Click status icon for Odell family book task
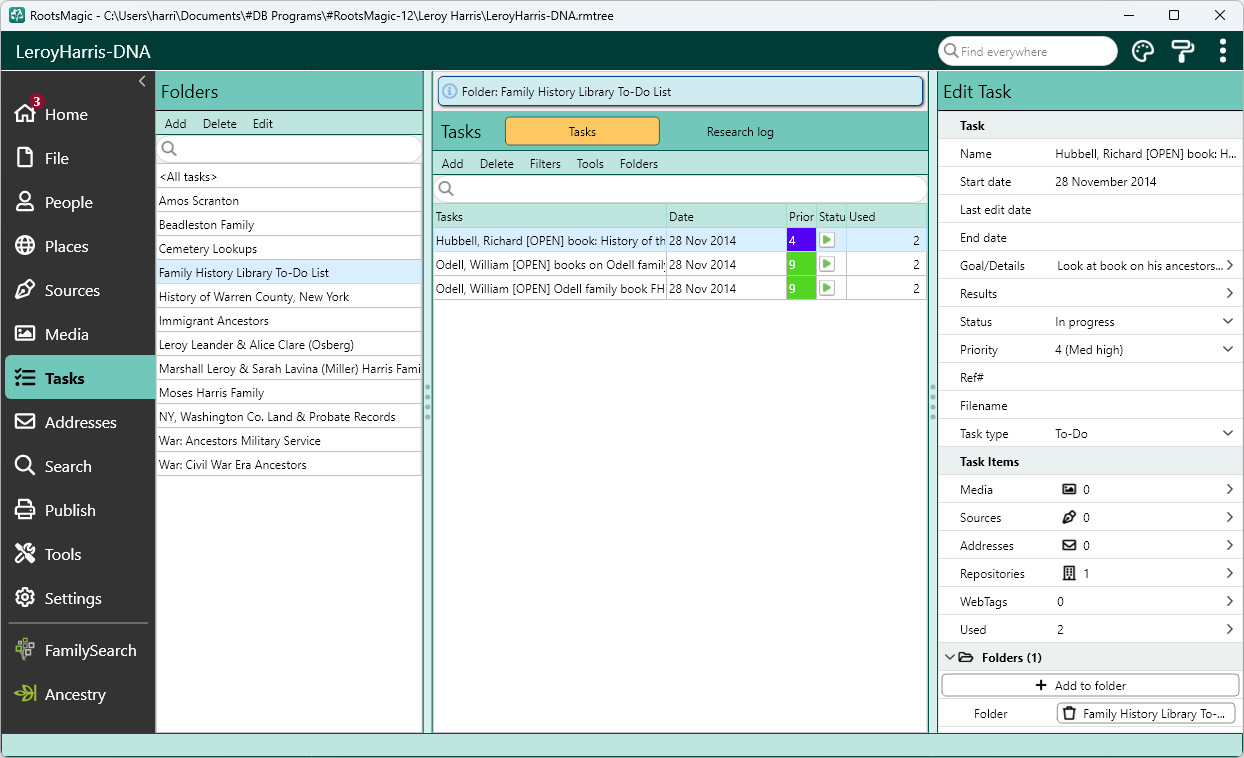 coord(827,288)
